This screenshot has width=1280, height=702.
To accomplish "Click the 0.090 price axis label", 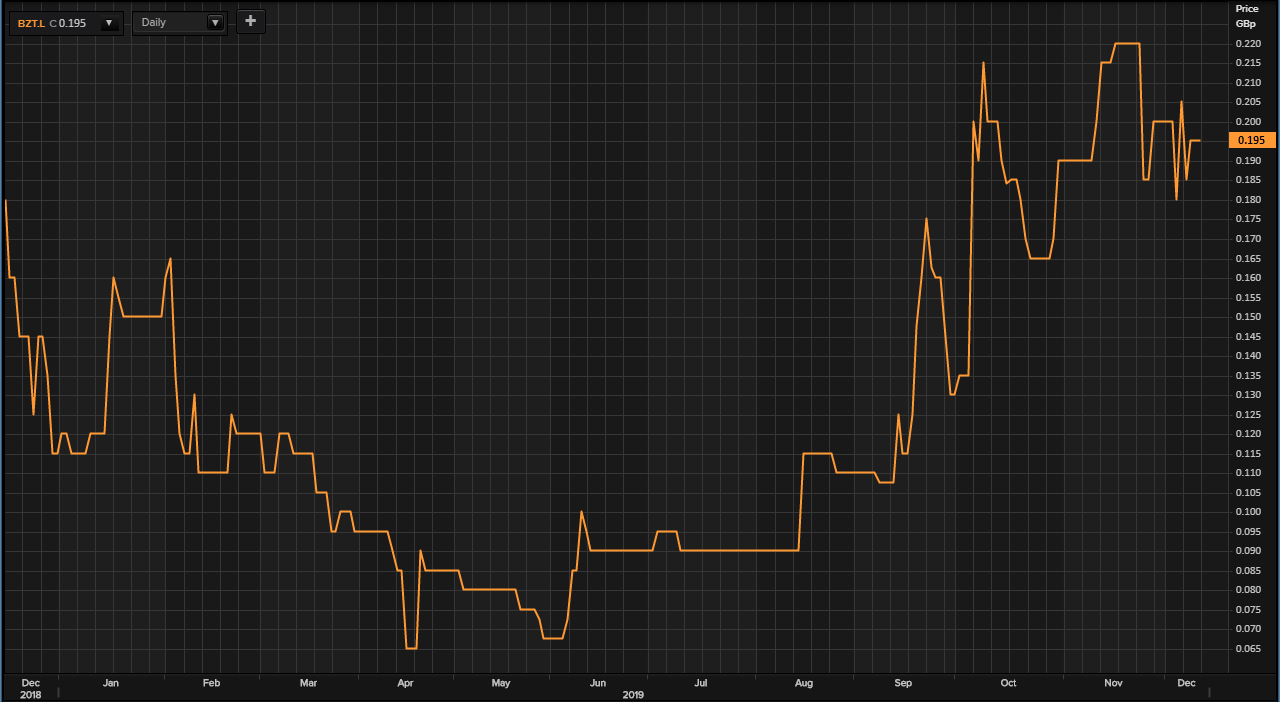I will click(1248, 551).
